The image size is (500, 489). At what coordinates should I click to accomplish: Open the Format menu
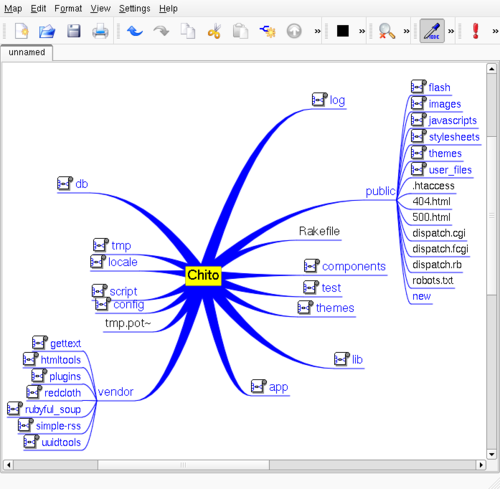[x=68, y=9]
